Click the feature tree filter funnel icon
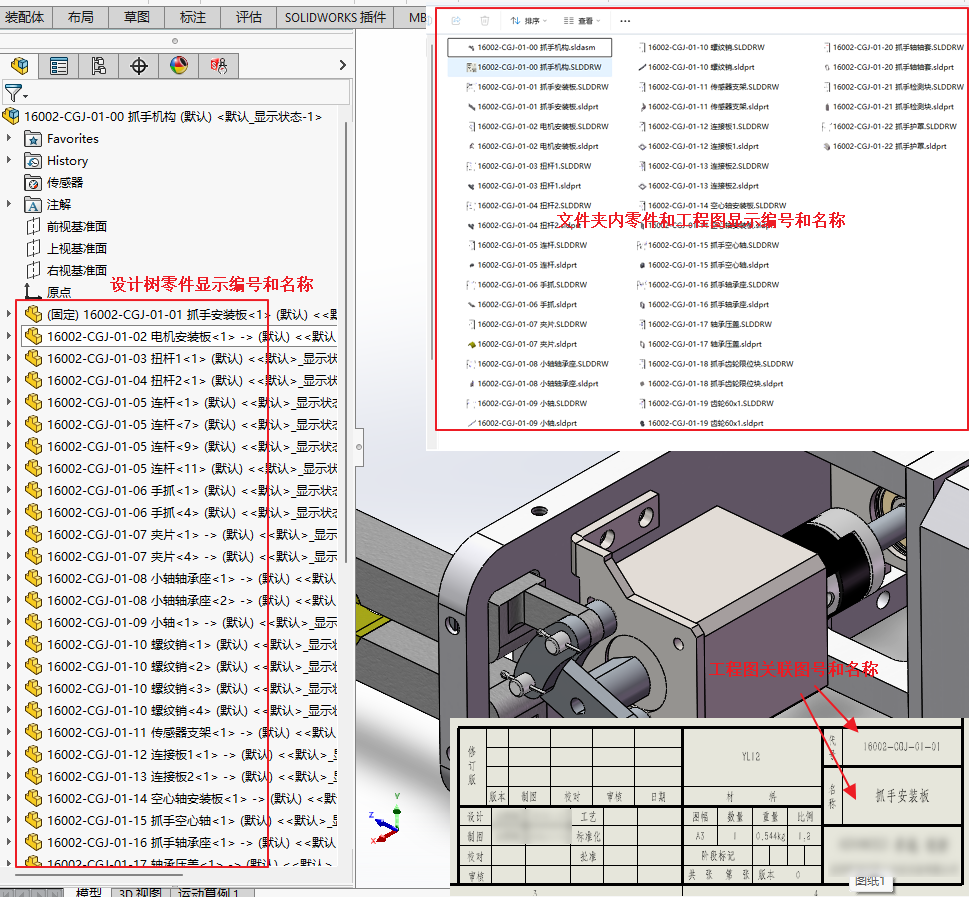The height and width of the screenshot is (897, 969). [13, 93]
